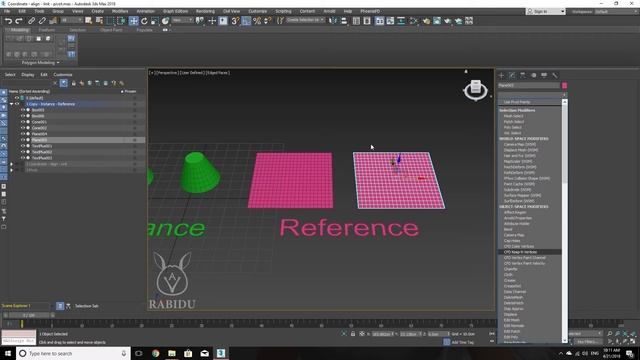Activate the Select and Place tool
This screenshot has height=360, width=640.
(x=165, y=20)
